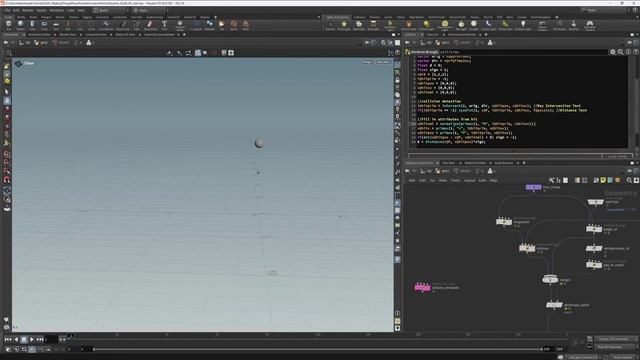Viewport: 640px width, 360px height.
Task: Switch to the Animation Editor tab
Action: click(x=39, y=35)
